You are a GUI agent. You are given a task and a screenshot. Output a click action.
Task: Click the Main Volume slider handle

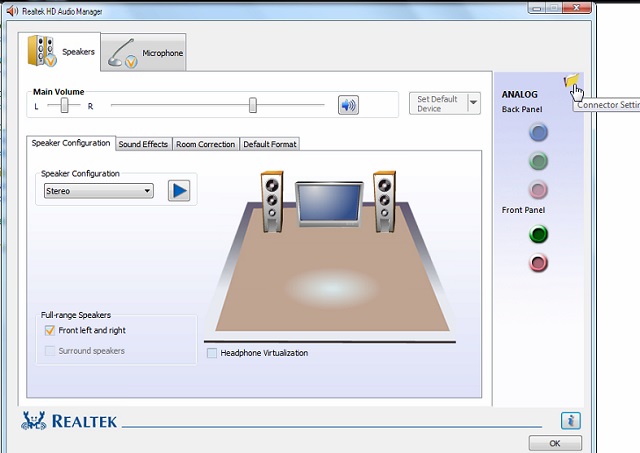coord(253,105)
